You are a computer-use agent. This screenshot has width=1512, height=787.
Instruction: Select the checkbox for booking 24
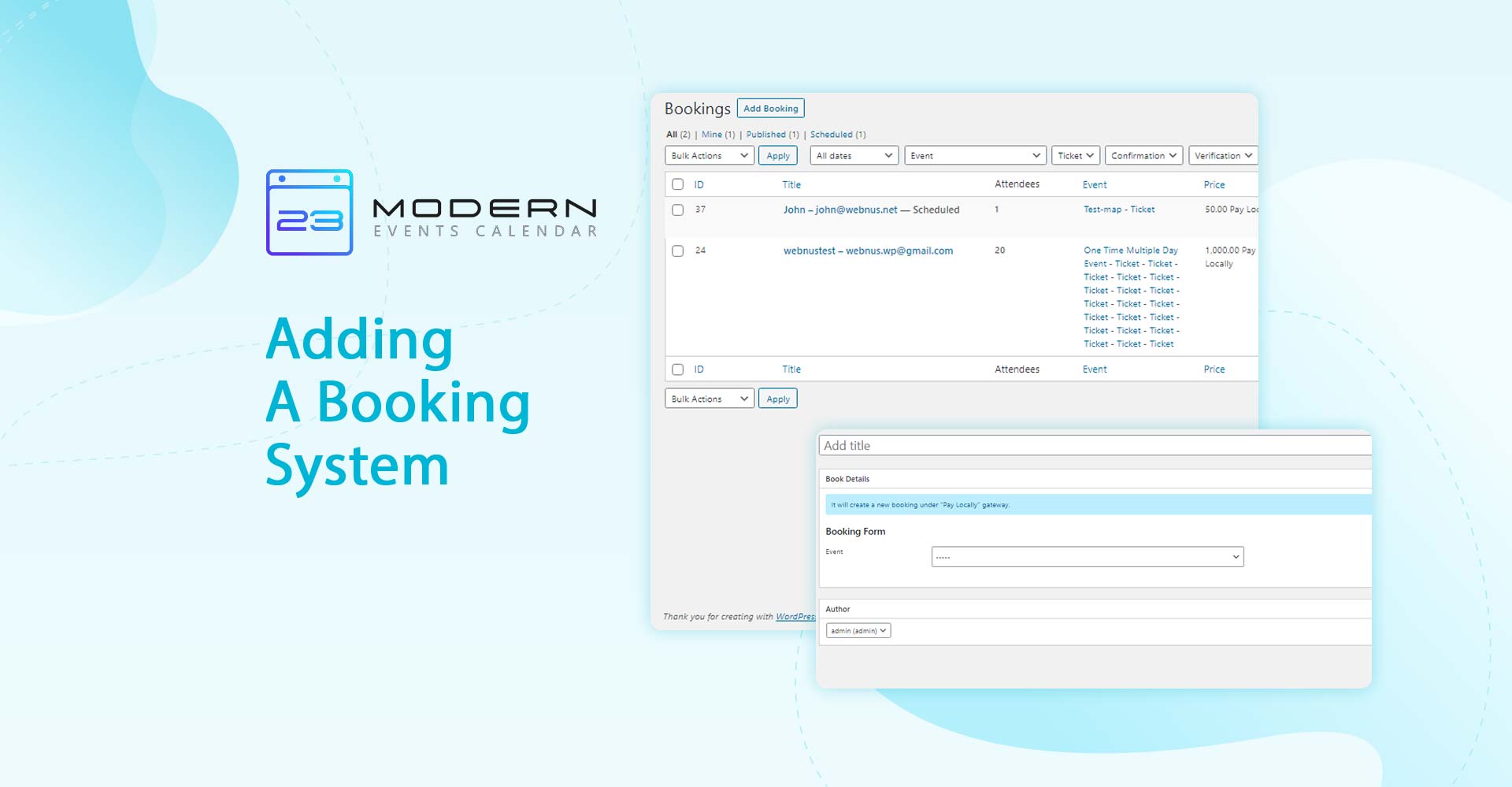(x=677, y=251)
